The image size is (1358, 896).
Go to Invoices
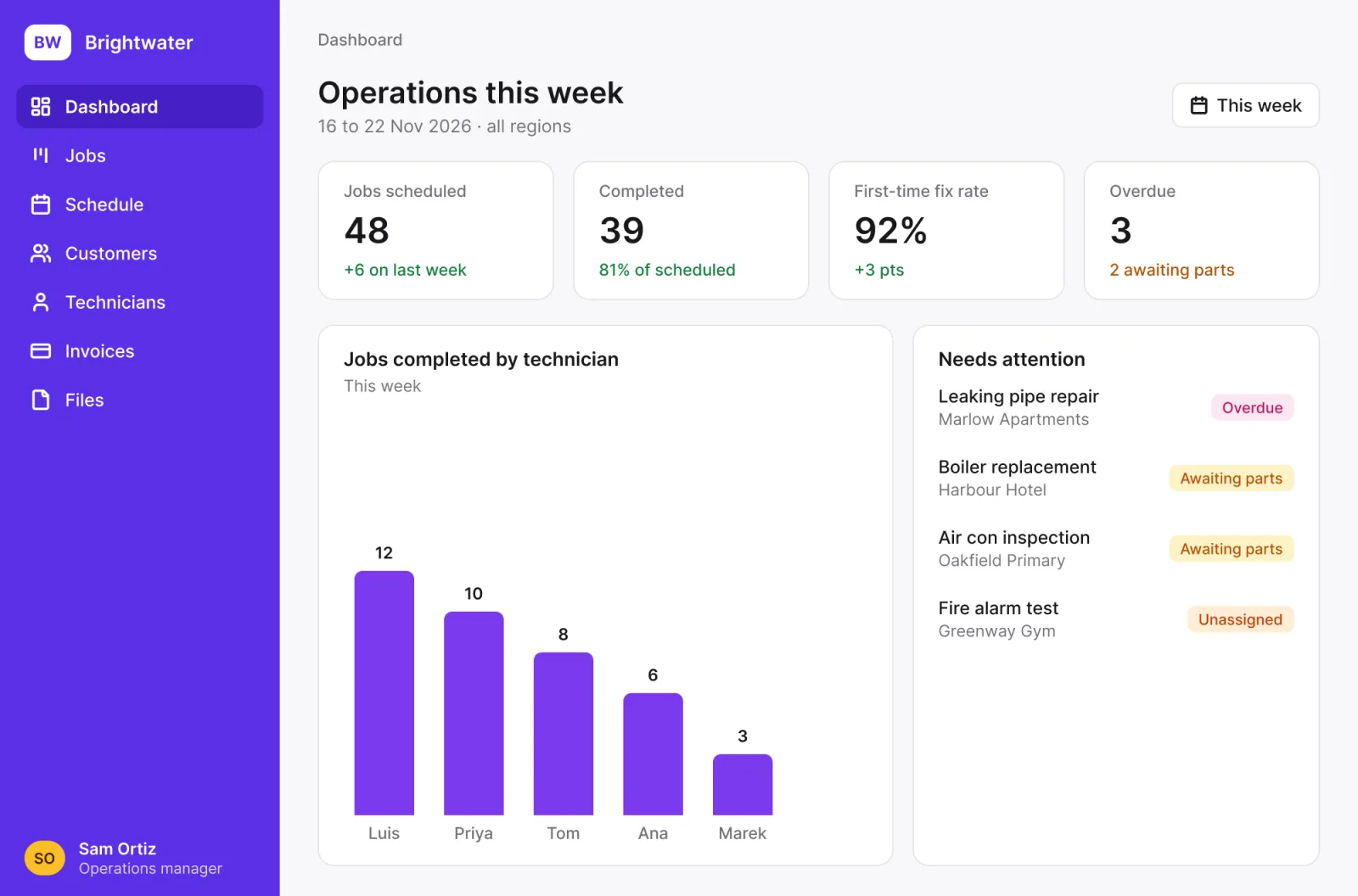click(x=140, y=351)
